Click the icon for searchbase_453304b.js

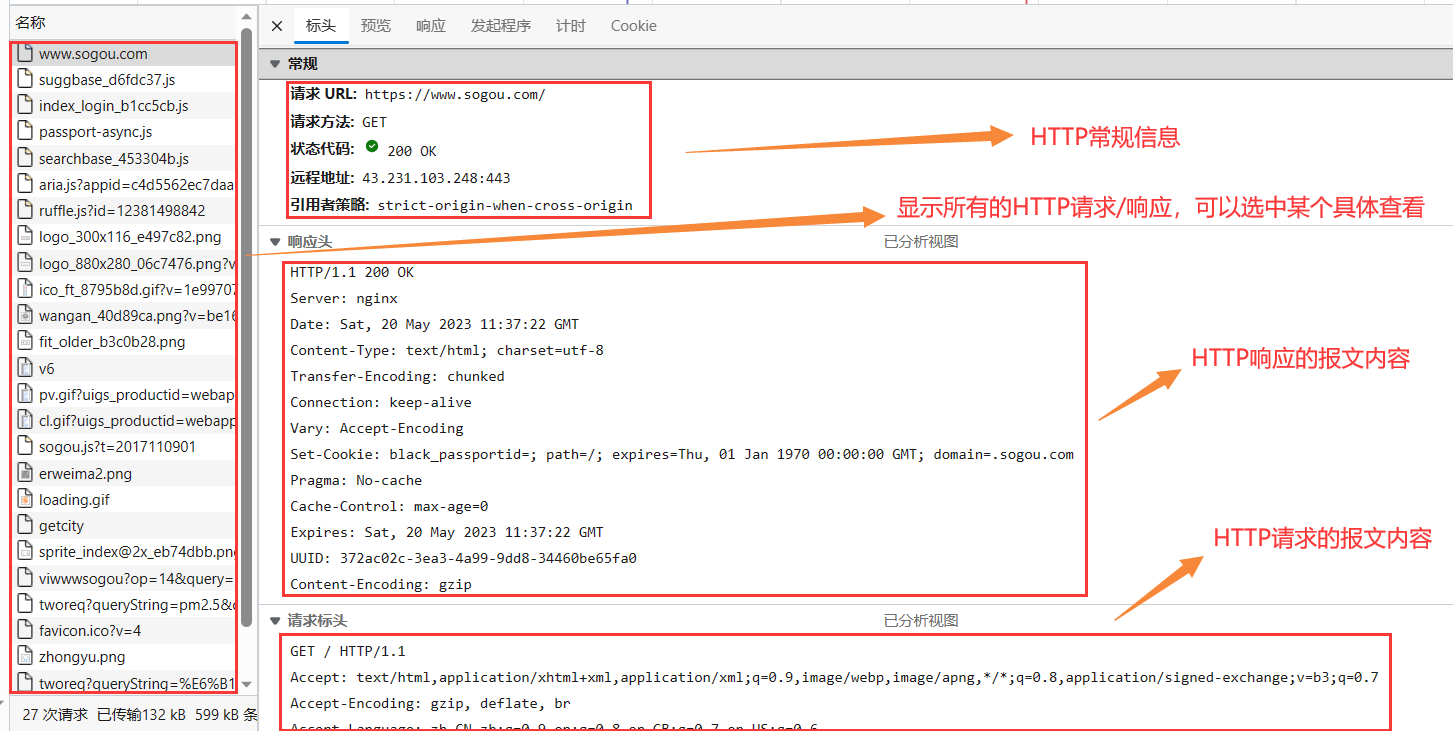click(x=26, y=159)
